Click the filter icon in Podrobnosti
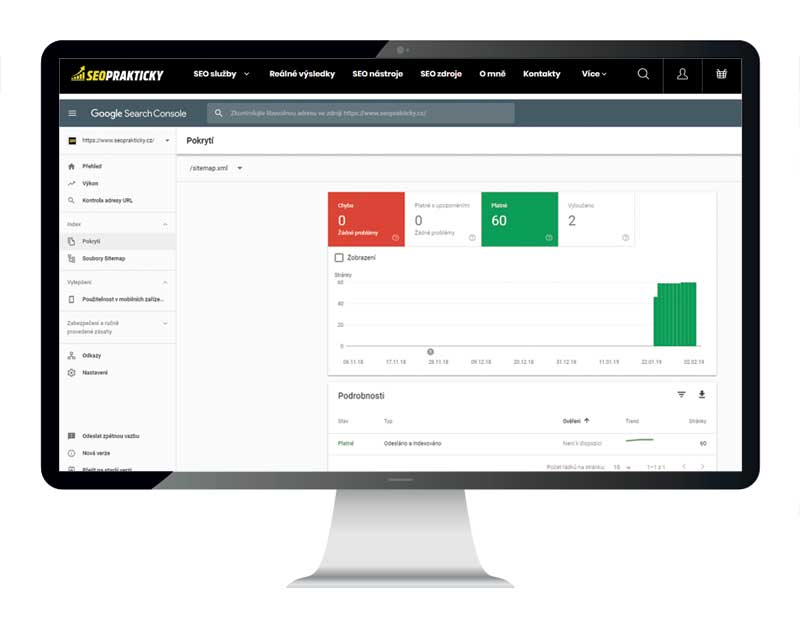The image size is (800, 622). click(681, 394)
